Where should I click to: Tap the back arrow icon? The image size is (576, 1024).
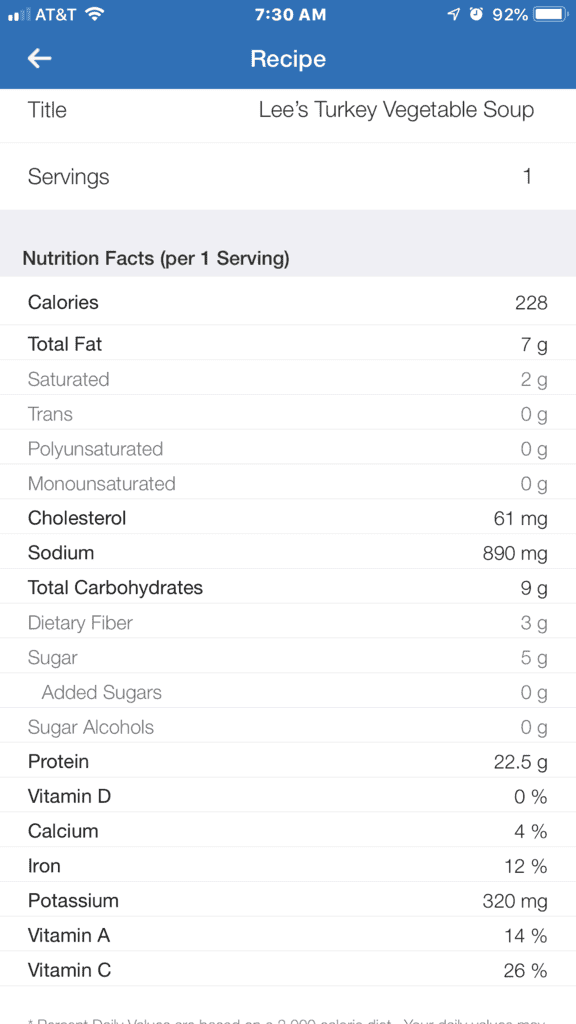pos(39,59)
